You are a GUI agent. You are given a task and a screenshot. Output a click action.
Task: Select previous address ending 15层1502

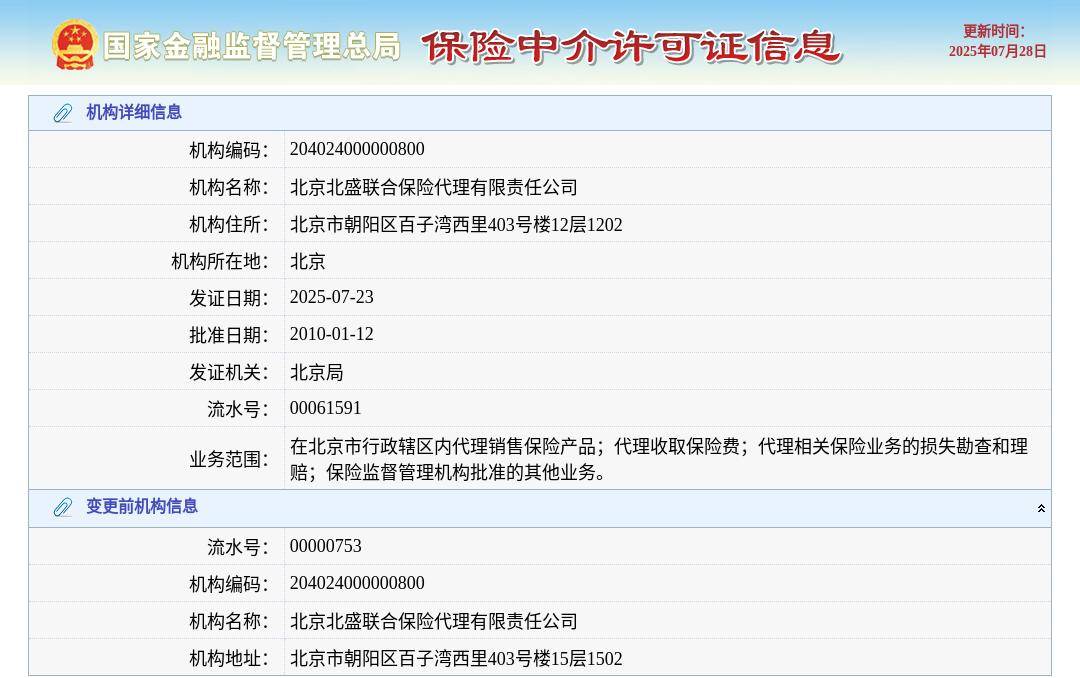coord(456,659)
